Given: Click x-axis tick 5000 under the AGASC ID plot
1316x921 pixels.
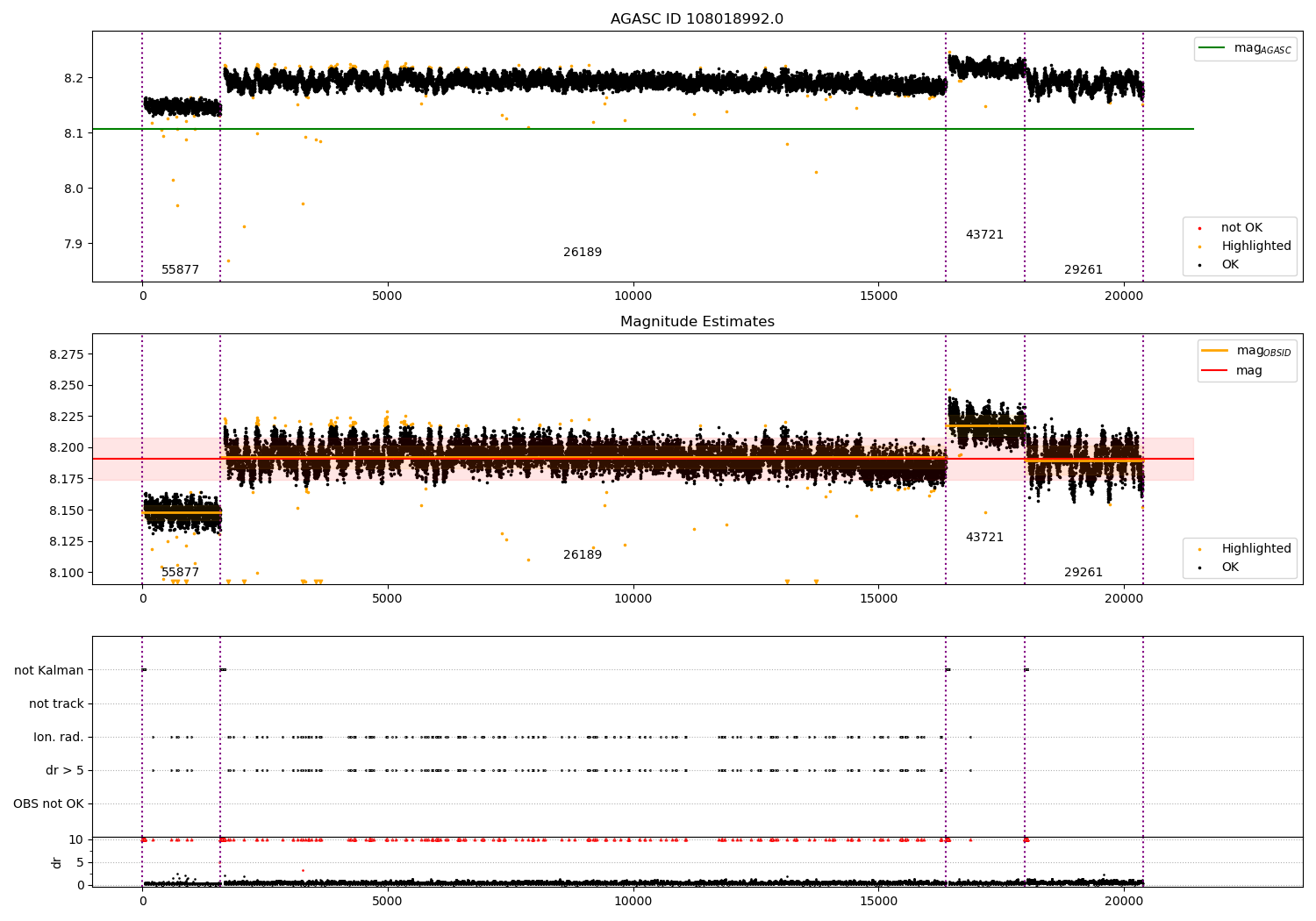Looking at the screenshot, I should pos(387,296).
